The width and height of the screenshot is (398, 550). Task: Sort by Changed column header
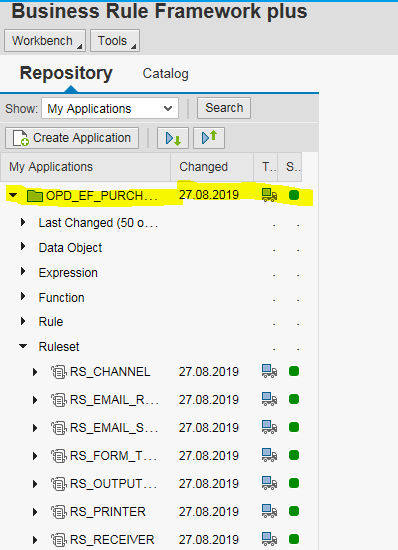(x=212, y=167)
